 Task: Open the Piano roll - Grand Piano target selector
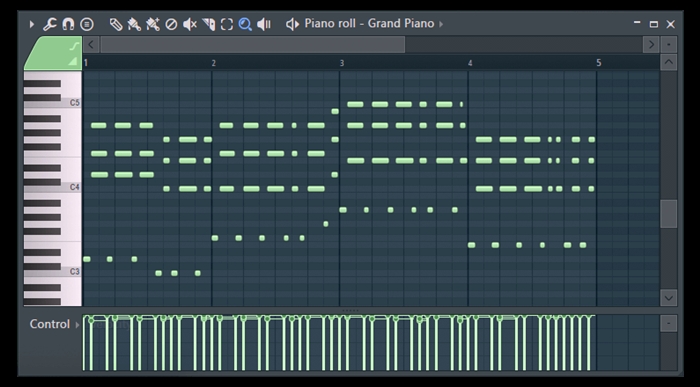point(369,23)
